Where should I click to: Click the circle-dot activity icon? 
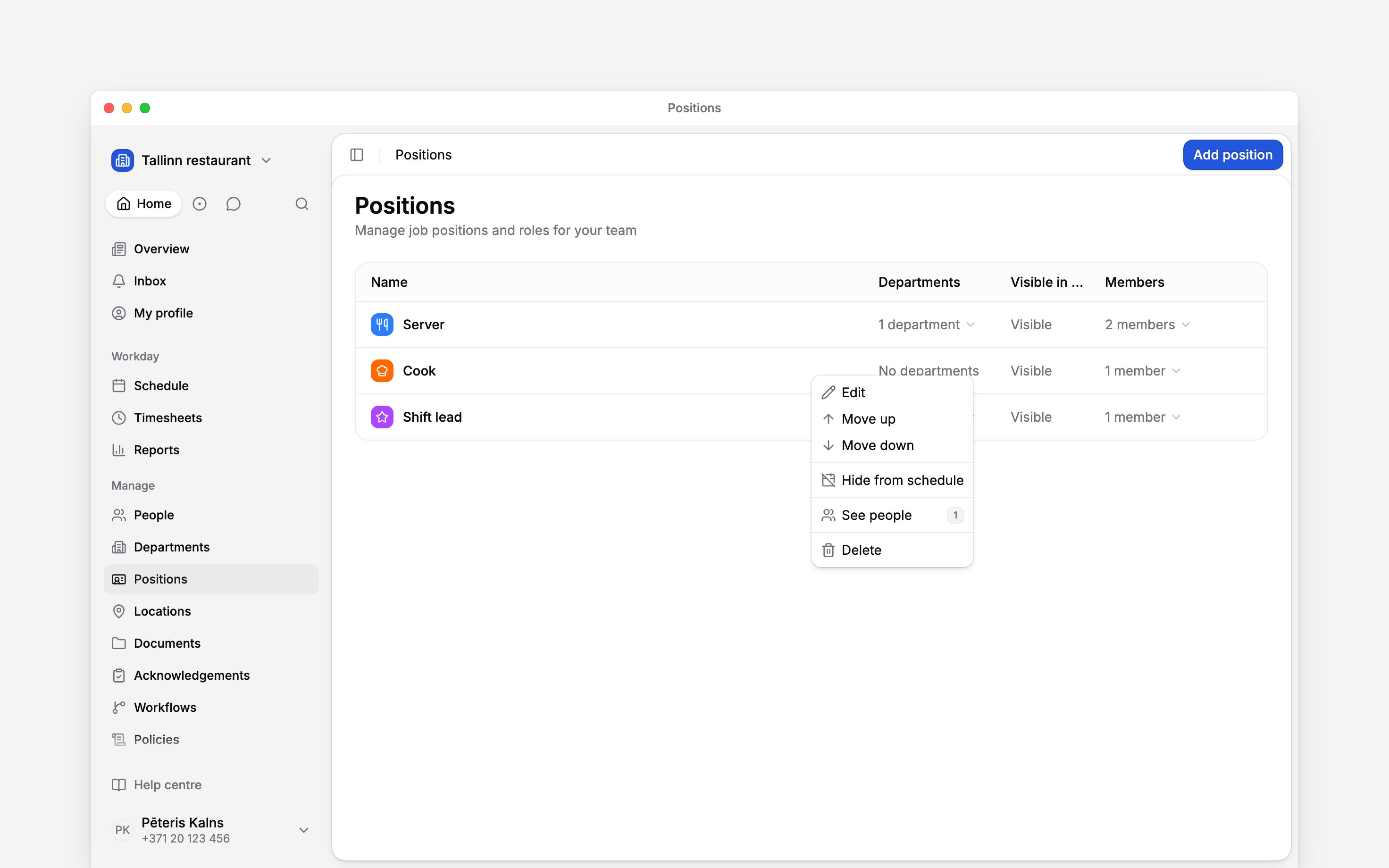(x=199, y=204)
